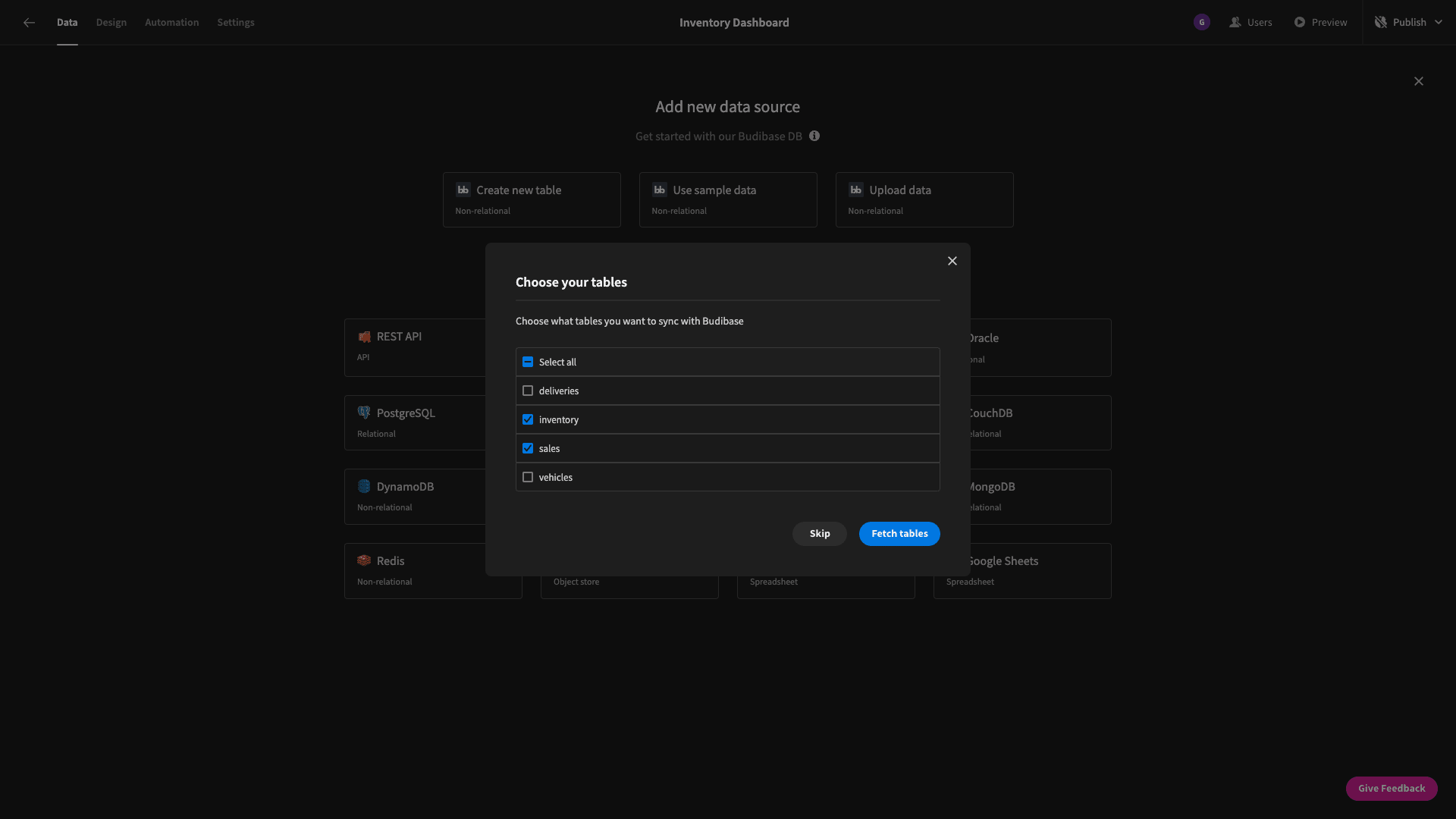Screen dimensions: 1456x819
Task: Open the Settings tab
Action: [236, 23]
